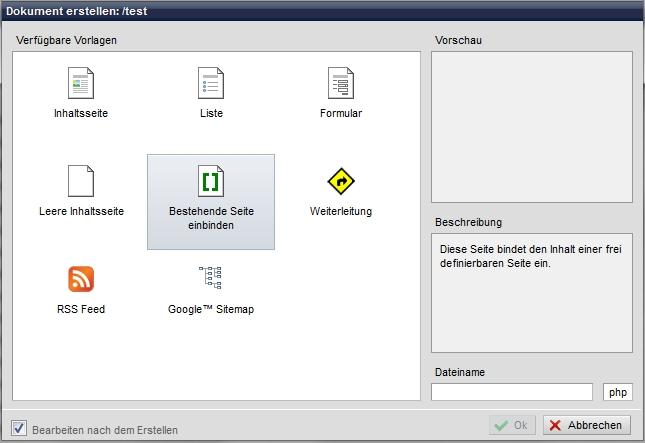Cancel with the Abbrechen button
The height and width of the screenshot is (443, 645).
[587, 425]
